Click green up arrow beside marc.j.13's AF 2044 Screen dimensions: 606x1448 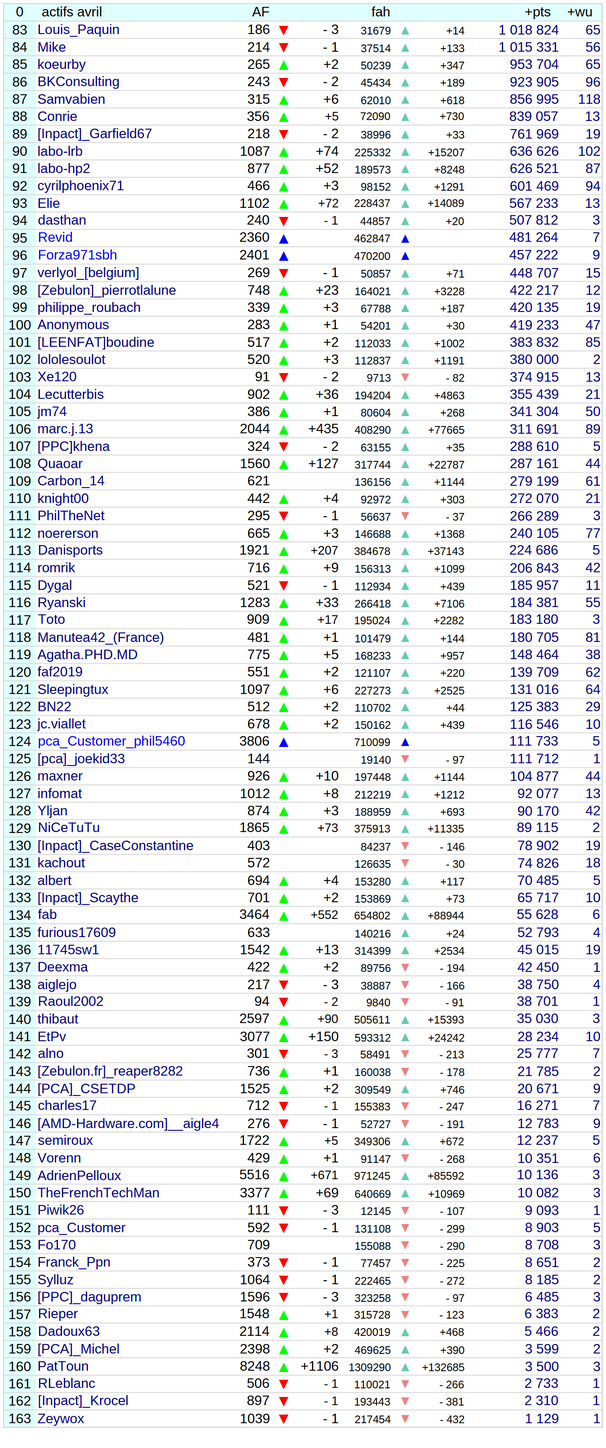point(284,429)
